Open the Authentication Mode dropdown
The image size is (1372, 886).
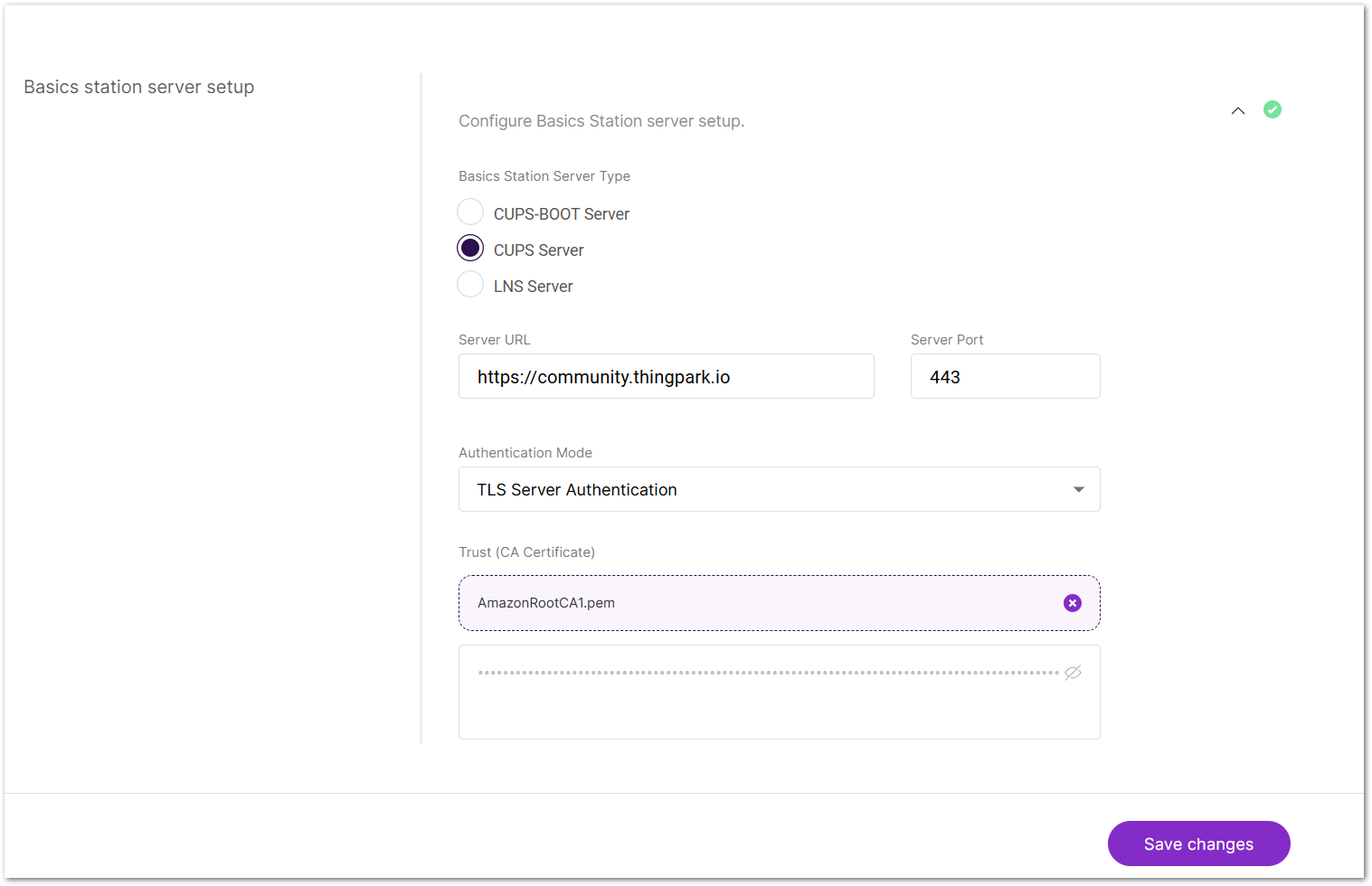click(x=779, y=489)
